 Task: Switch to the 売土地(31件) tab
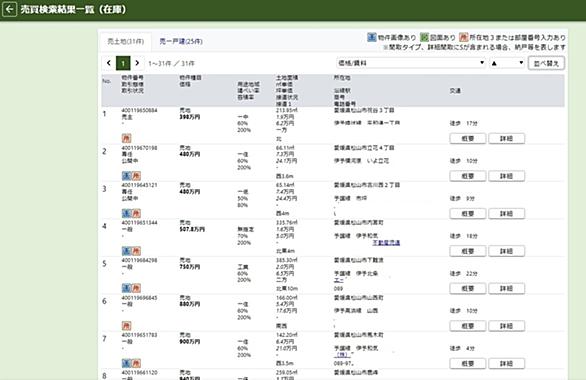point(126,41)
